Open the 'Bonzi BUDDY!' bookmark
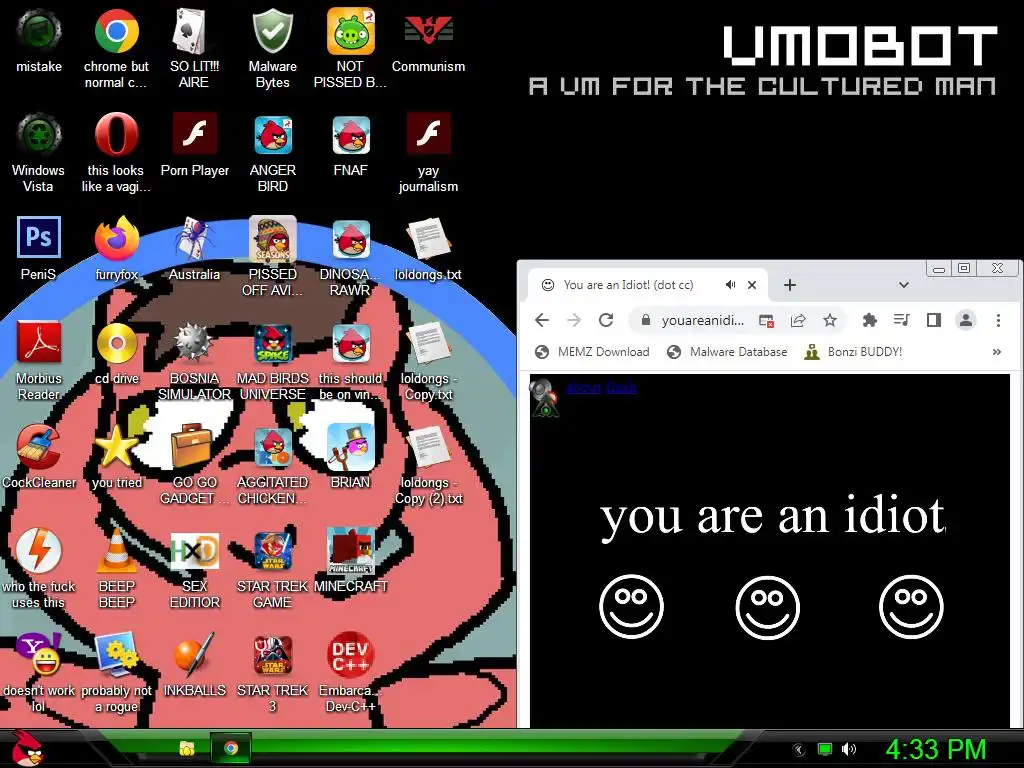Viewport: 1024px width, 768px height. click(853, 352)
